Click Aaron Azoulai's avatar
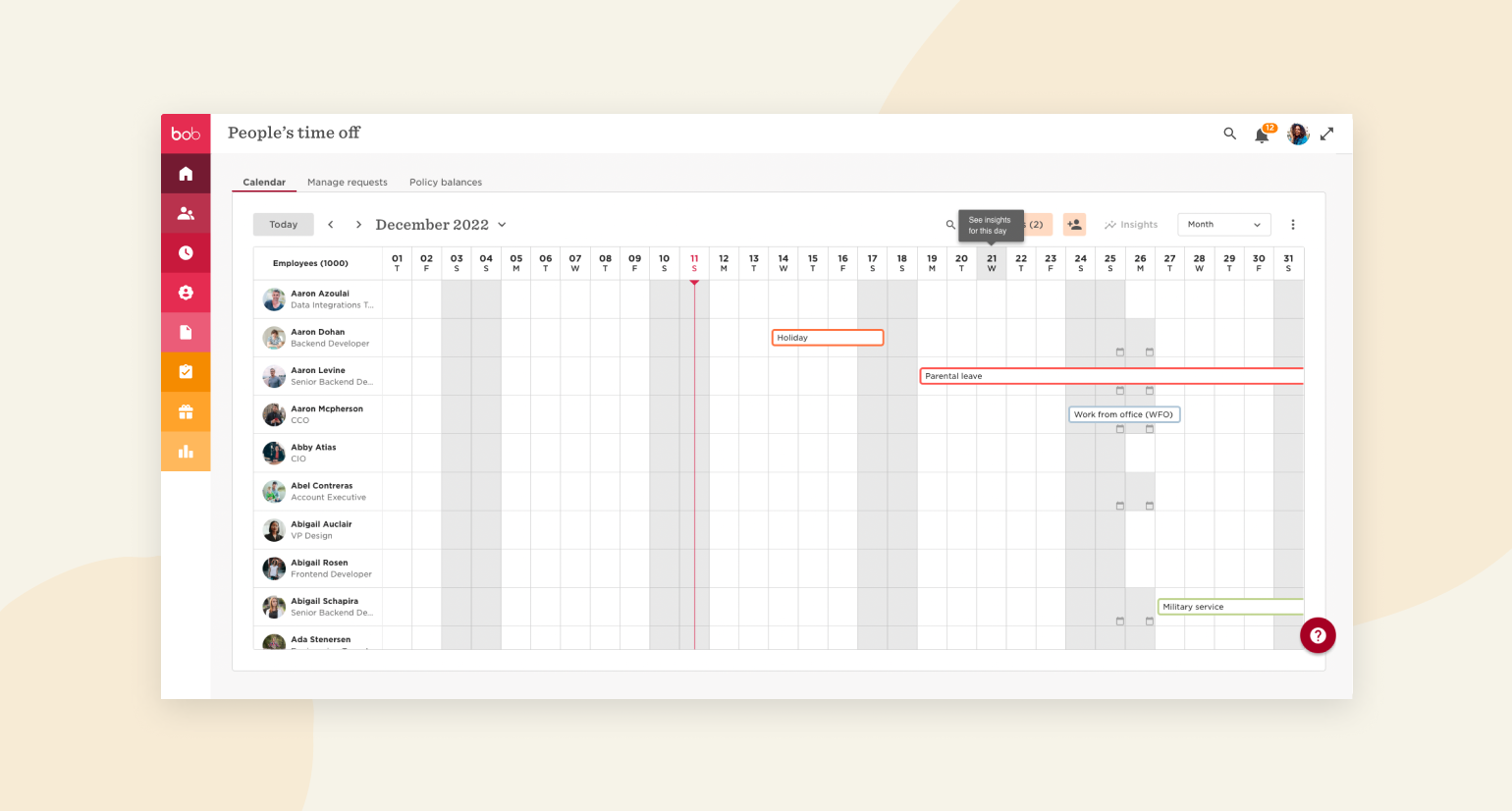 [x=274, y=299]
